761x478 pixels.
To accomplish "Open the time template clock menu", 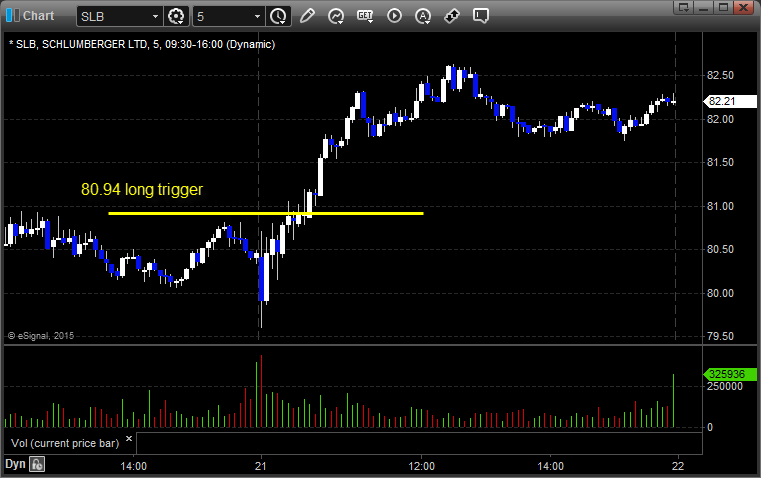I will pos(279,16).
